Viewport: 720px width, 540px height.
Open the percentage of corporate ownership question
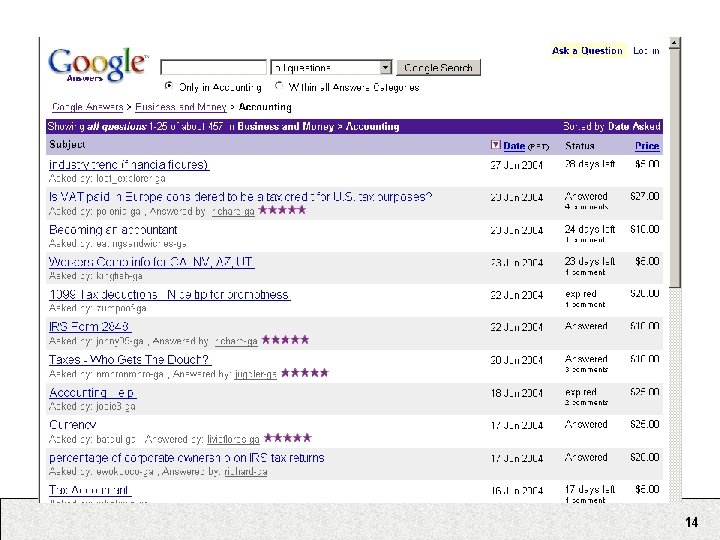186,458
